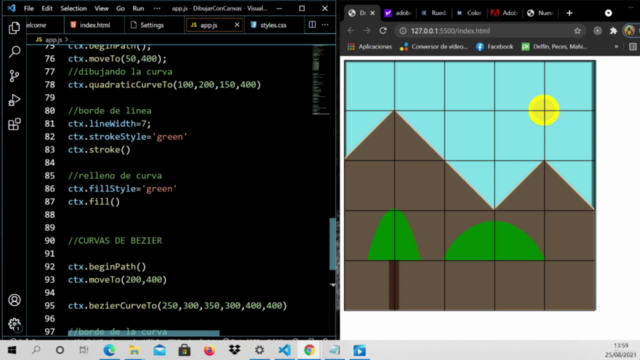Place cursor on ctx.lineWidth=7 line
Viewport: 640px width, 360px height.
109,124
